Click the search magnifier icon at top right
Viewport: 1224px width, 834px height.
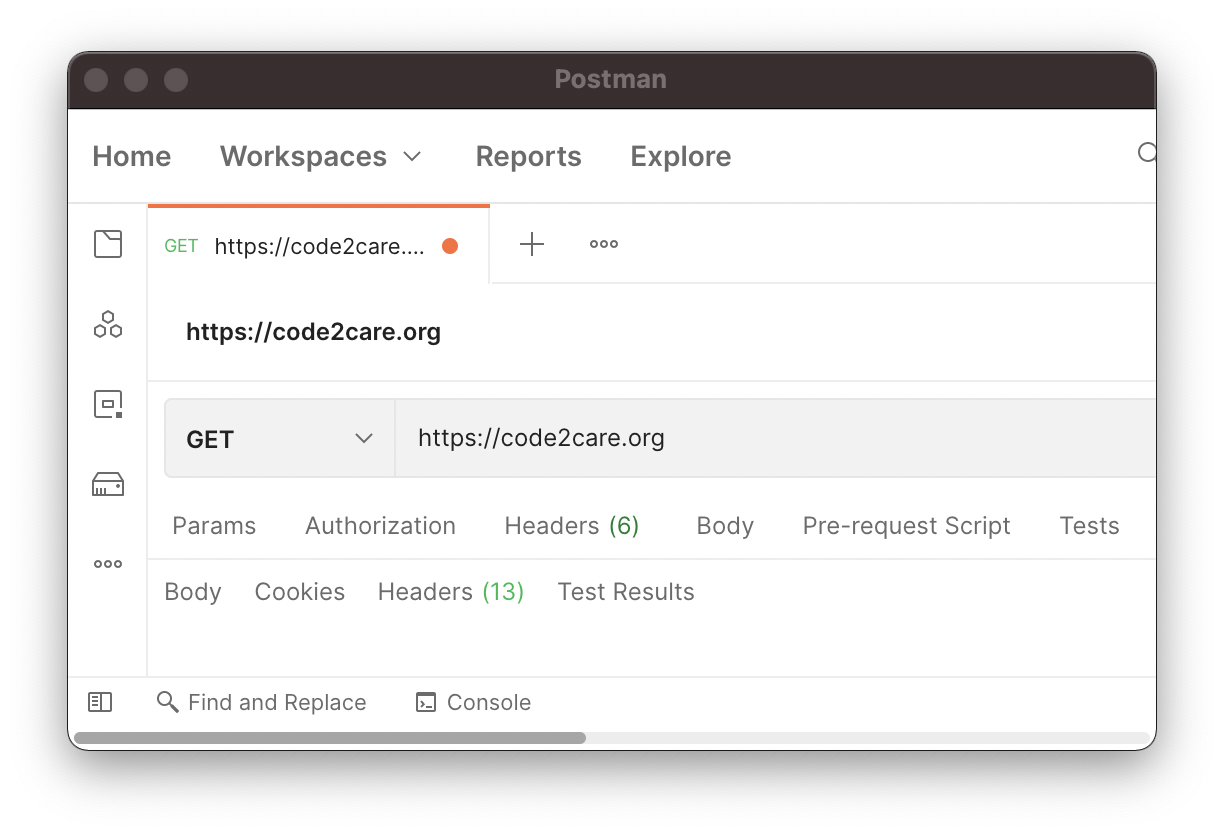coord(1147,153)
